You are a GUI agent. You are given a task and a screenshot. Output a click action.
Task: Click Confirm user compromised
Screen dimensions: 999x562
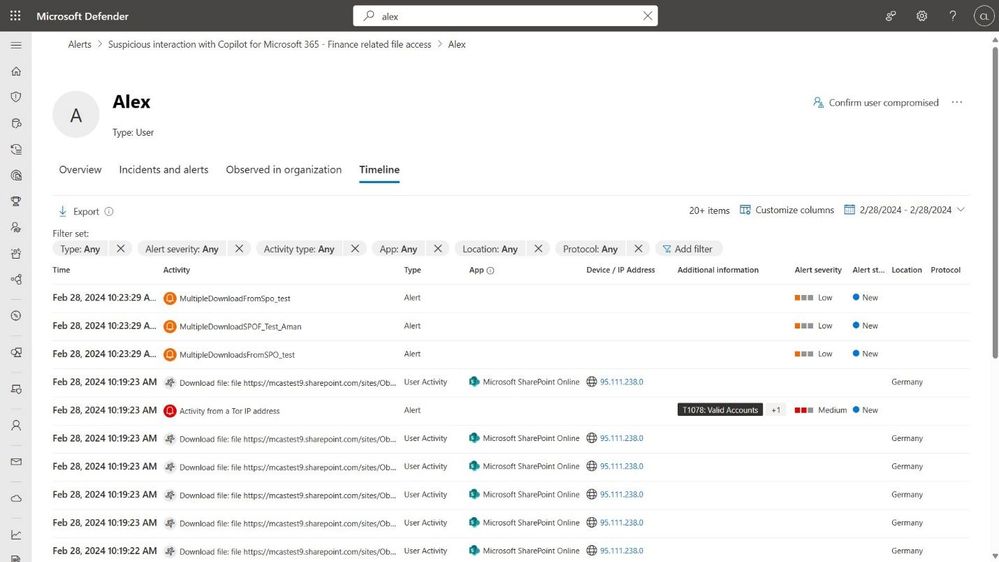click(x=875, y=102)
